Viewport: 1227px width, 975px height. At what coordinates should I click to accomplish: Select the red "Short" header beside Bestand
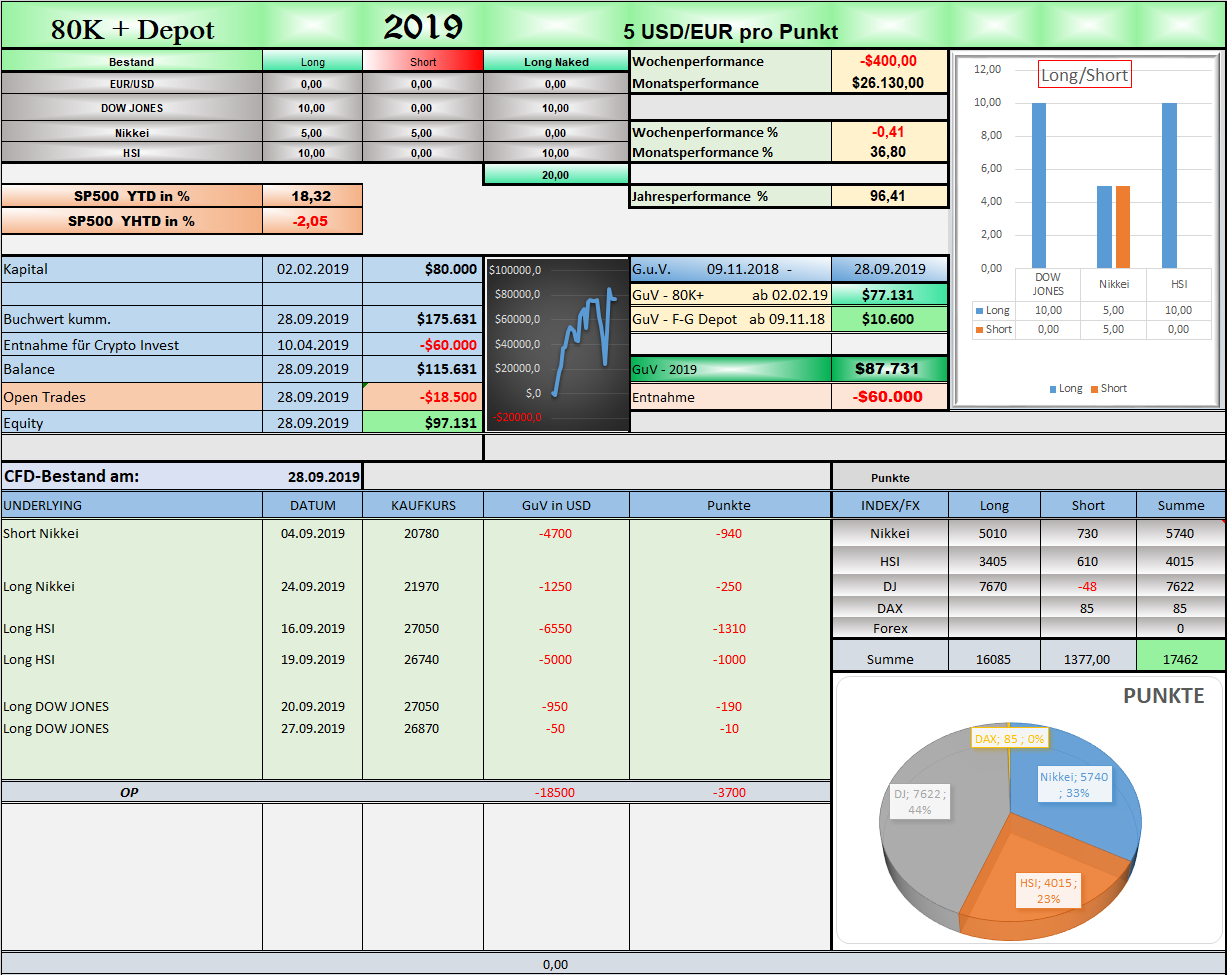(x=423, y=62)
